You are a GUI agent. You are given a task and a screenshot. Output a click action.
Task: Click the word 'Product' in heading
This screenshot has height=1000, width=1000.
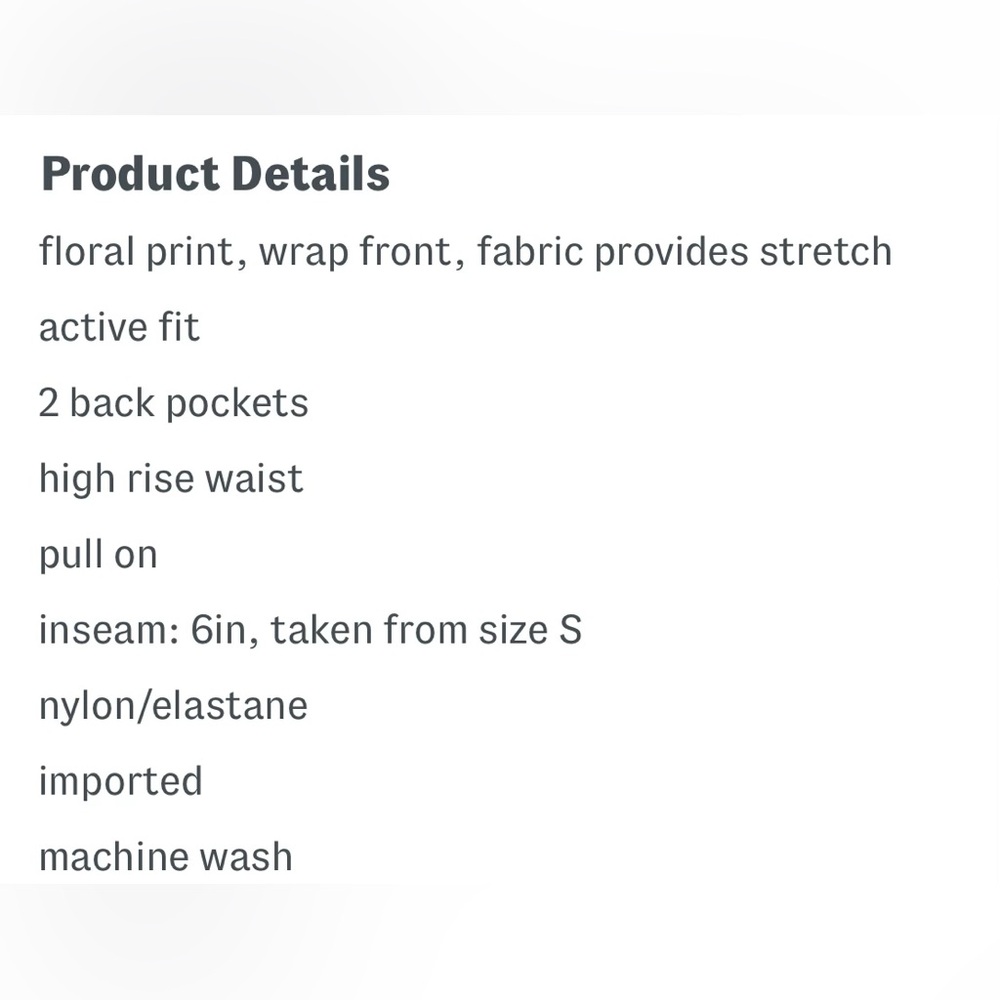[x=130, y=173]
